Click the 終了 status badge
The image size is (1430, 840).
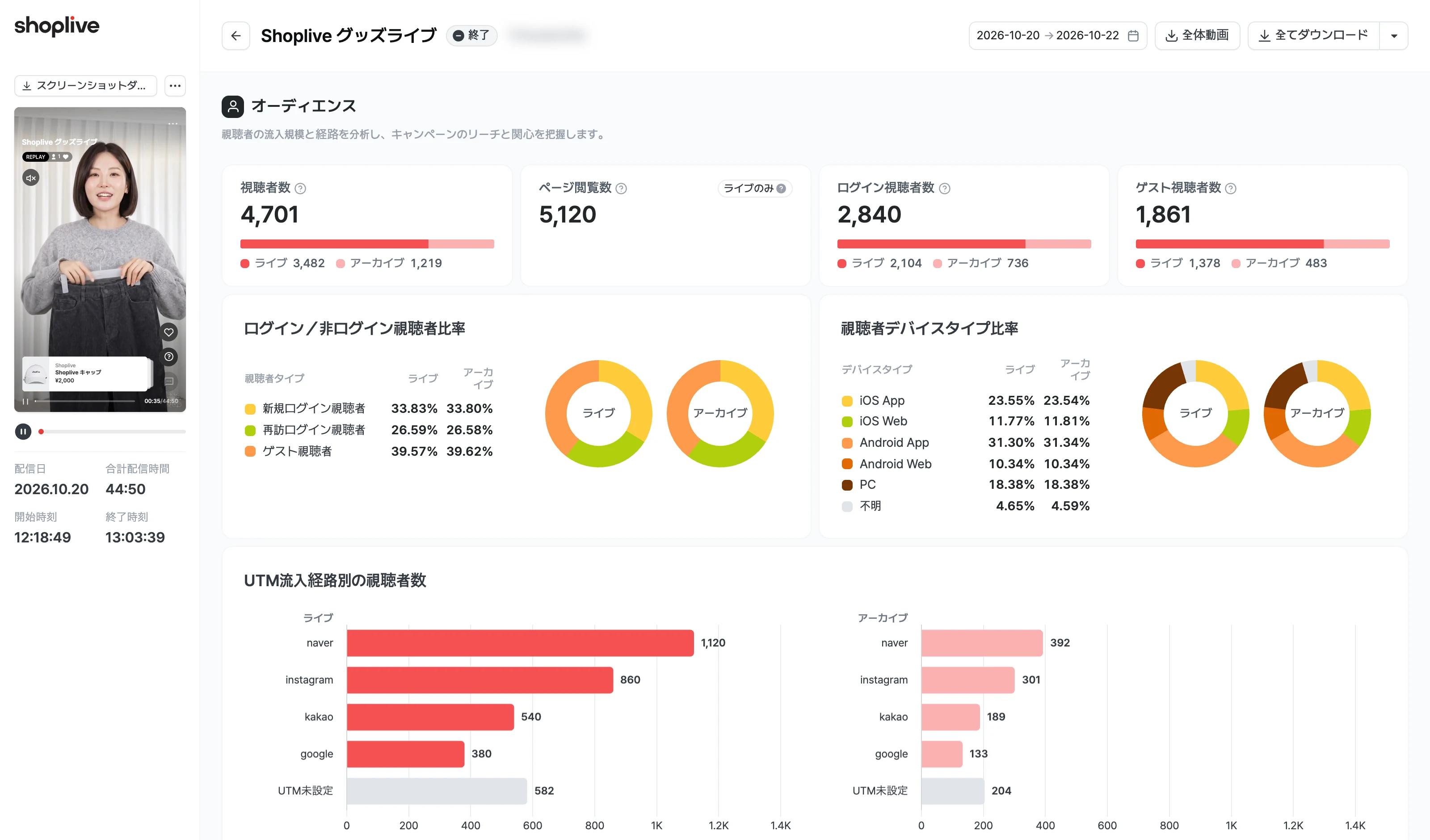pos(471,36)
